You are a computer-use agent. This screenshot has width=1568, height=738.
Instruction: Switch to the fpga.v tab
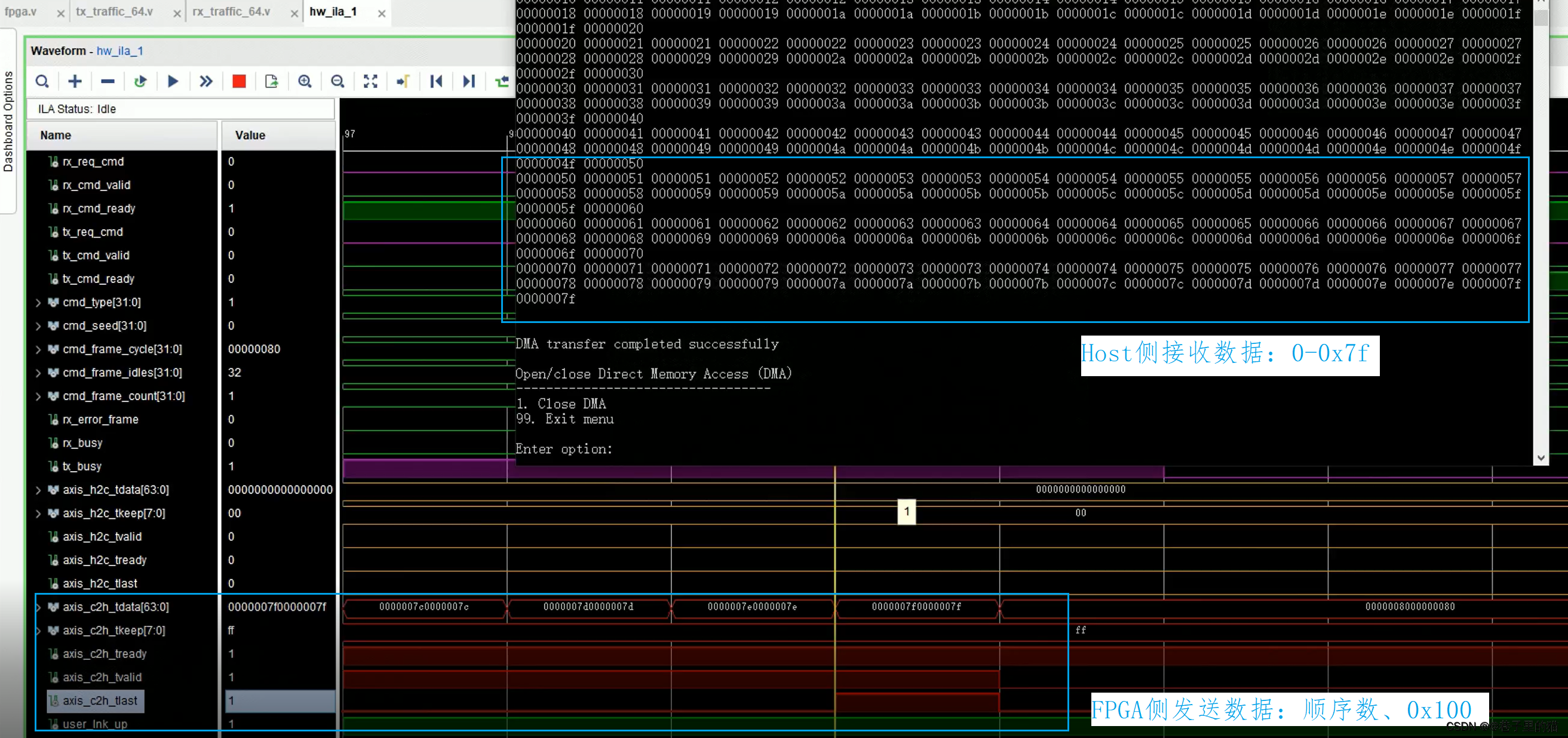click(x=21, y=11)
